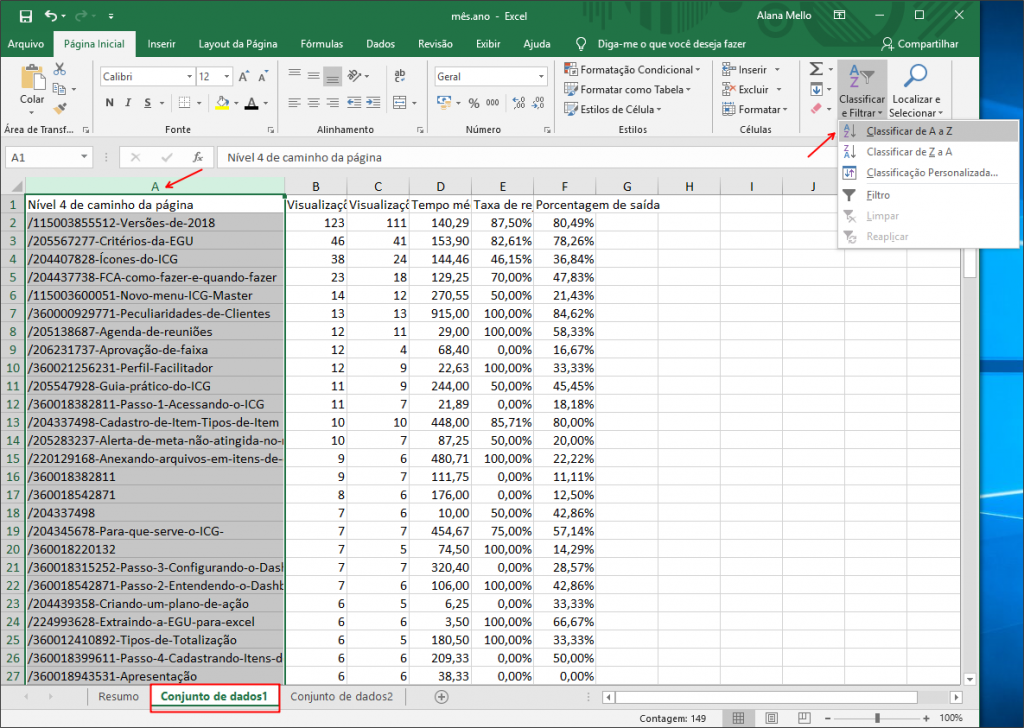Click Formatação Condicional button
Screen dimensions: 1024x728
632,70
